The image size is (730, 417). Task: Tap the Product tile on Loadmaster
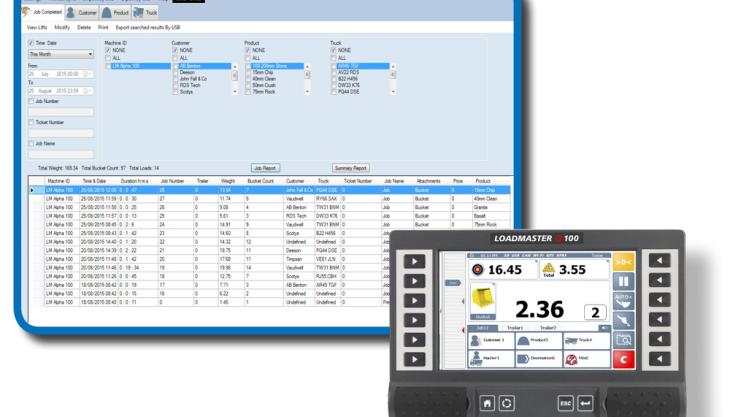coord(539,341)
